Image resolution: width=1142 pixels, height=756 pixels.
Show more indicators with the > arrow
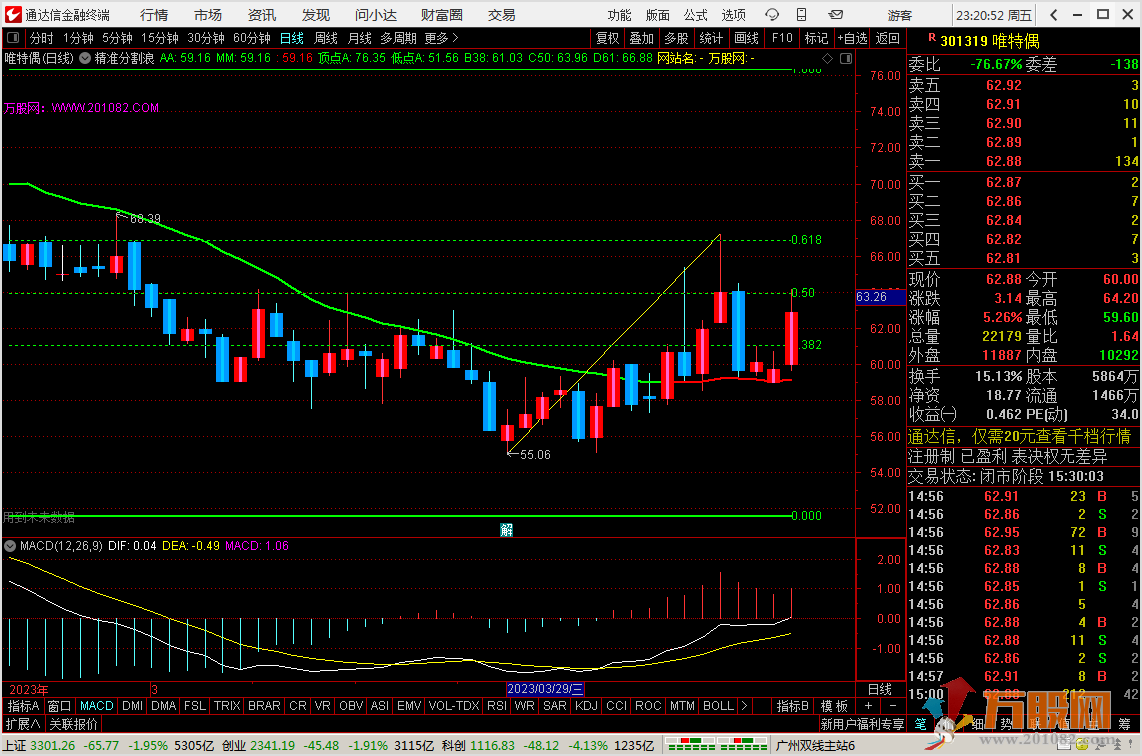point(744,706)
